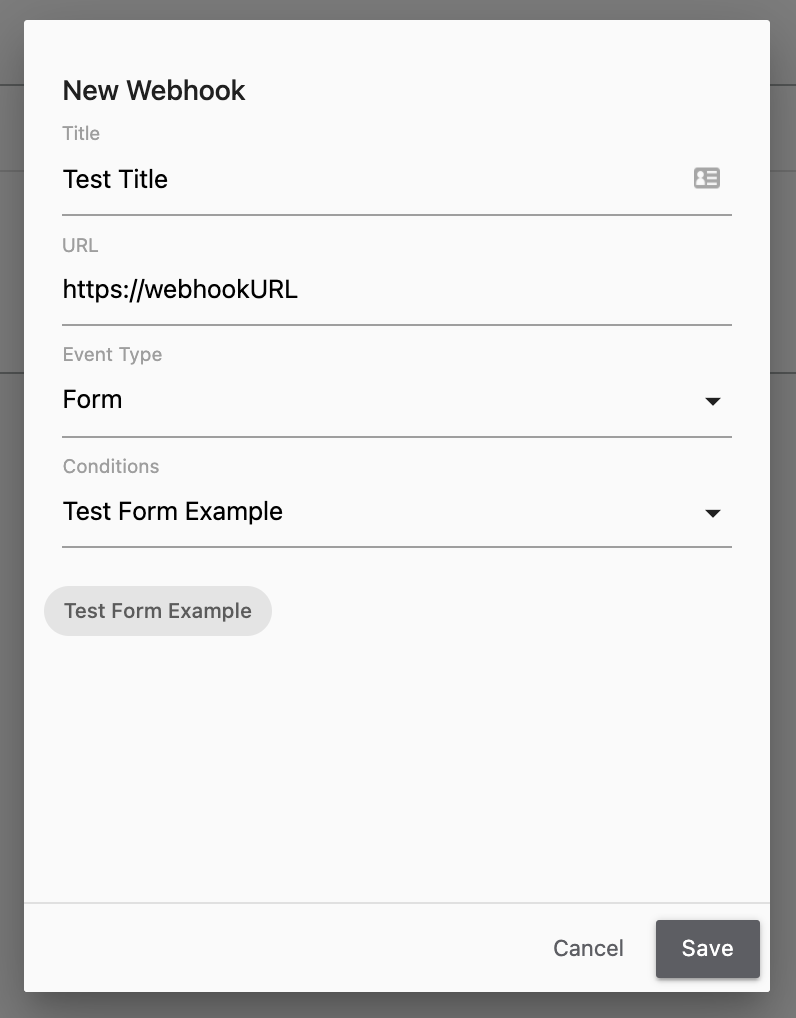Click the 'URL' field label
The height and width of the screenshot is (1018, 796).
tap(80, 245)
